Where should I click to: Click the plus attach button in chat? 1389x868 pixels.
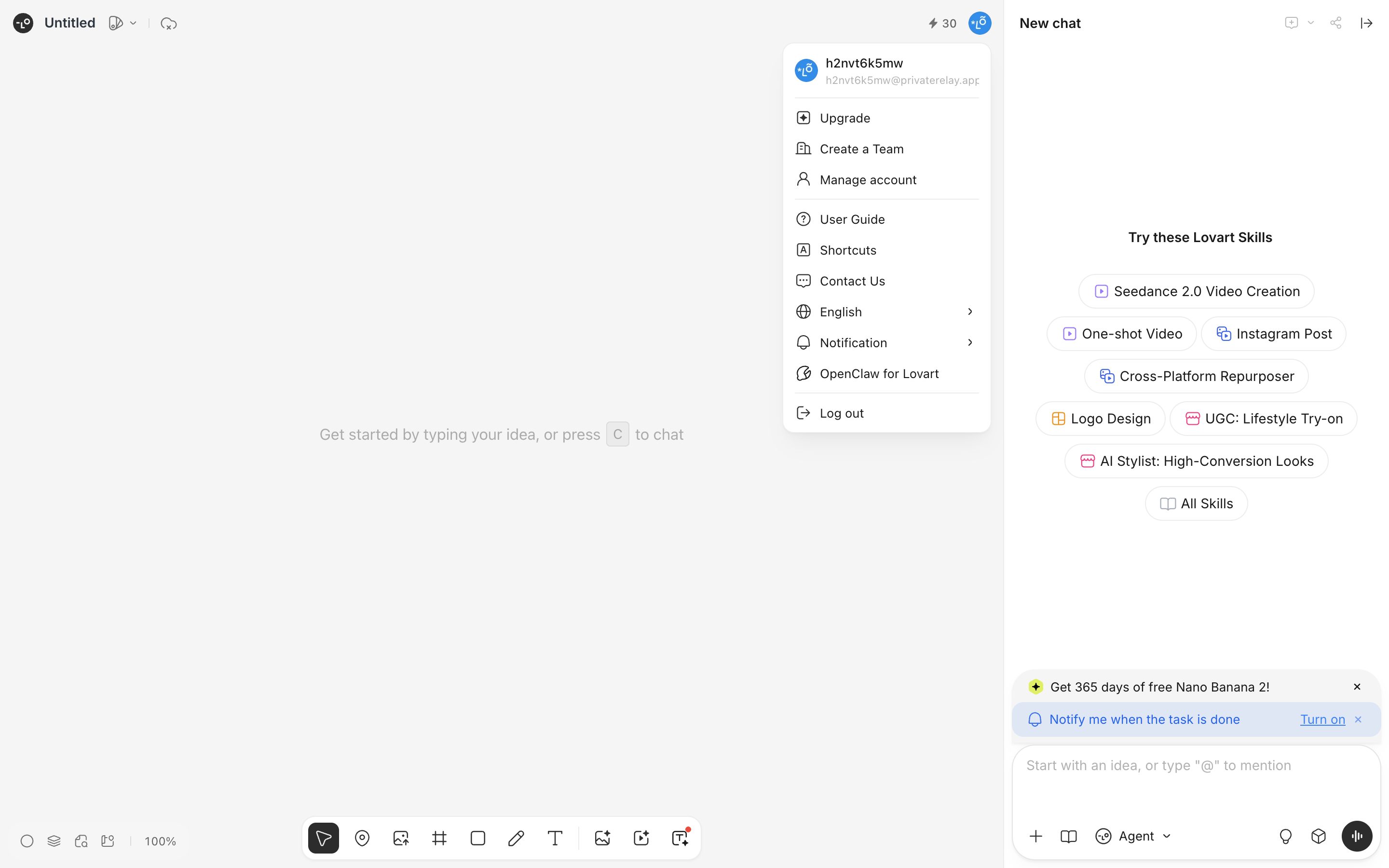click(1035, 836)
